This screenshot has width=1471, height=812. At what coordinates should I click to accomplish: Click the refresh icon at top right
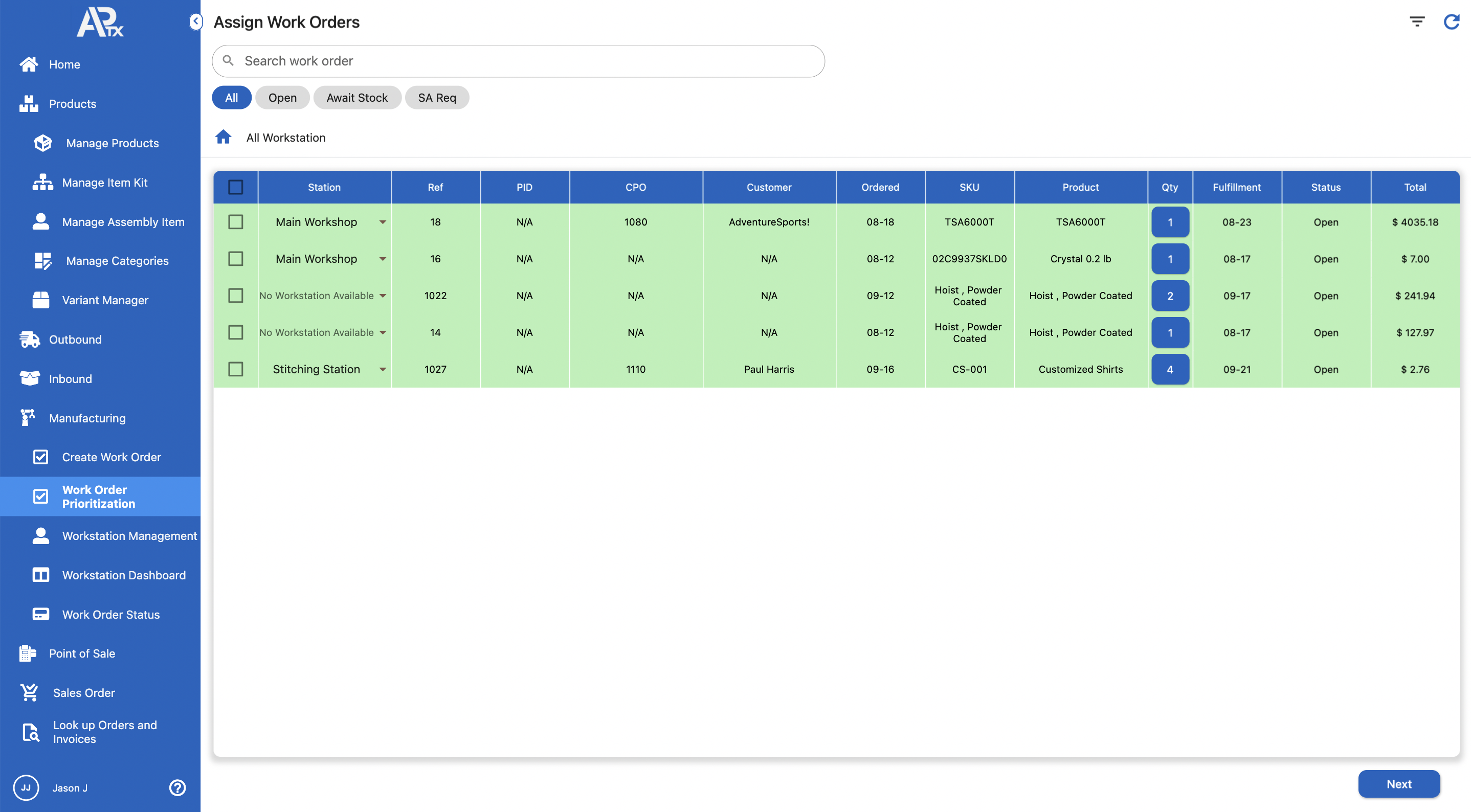(x=1451, y=21)
